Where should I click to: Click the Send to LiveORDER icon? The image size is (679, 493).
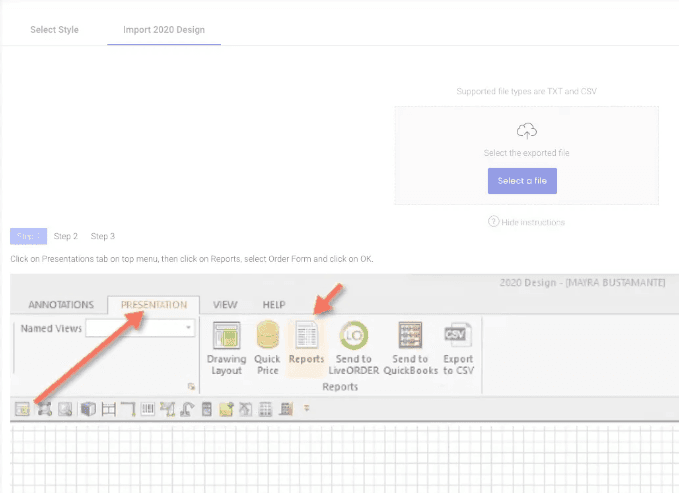354,335
